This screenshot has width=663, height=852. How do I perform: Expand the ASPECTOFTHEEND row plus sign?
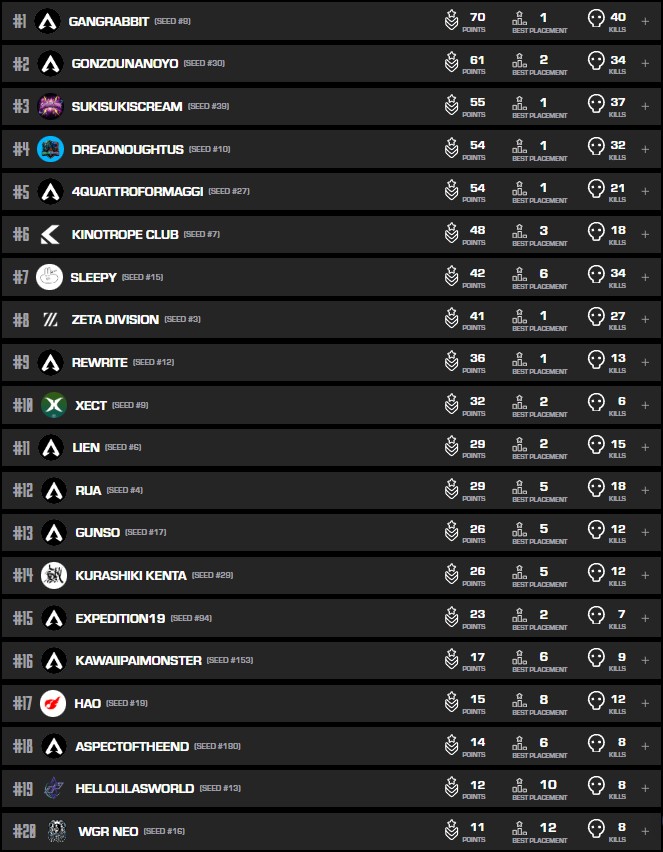coord(645,746)
